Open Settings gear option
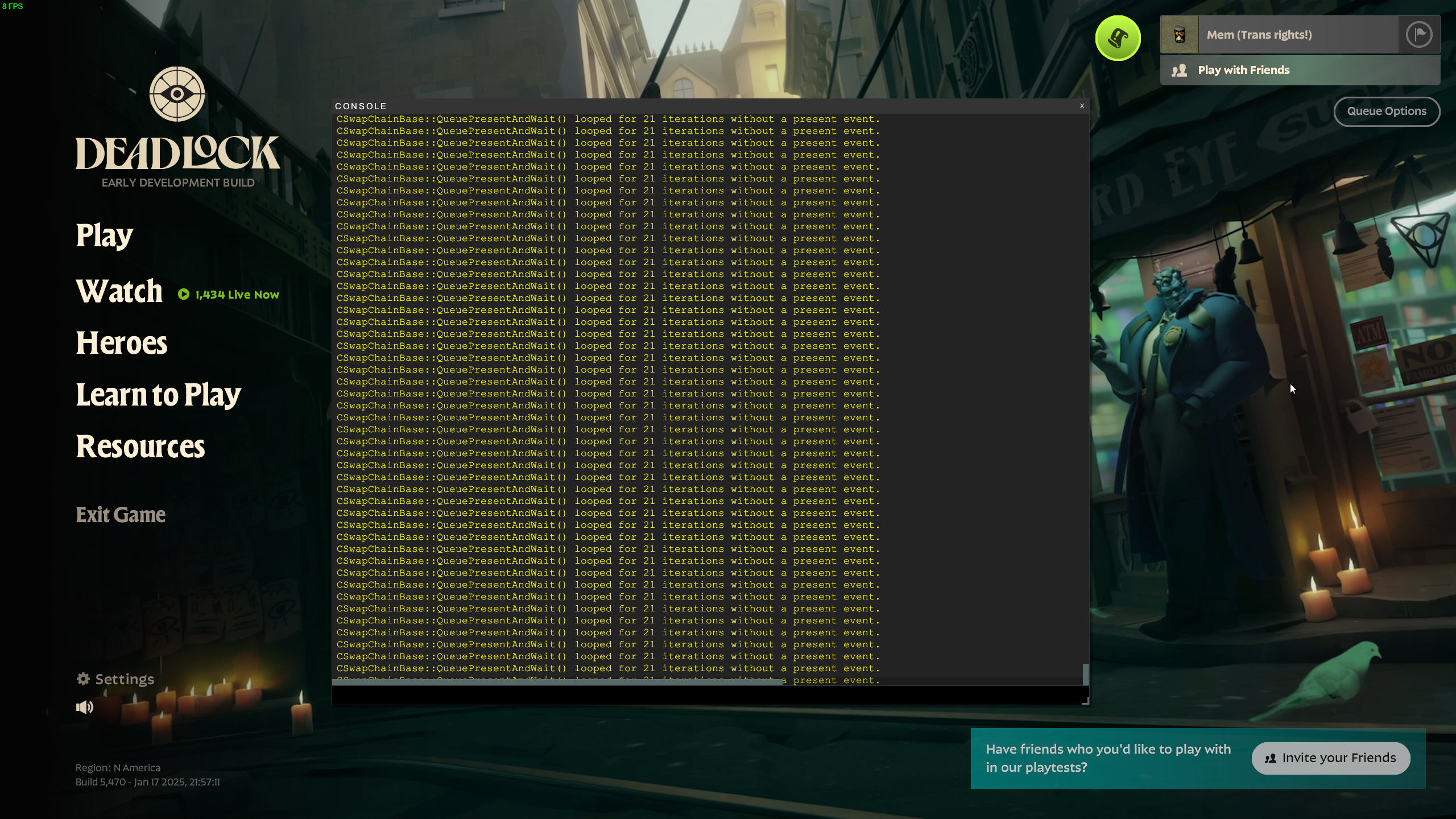The height and width of the screenshot is (819, 1456). pos(115,679)
